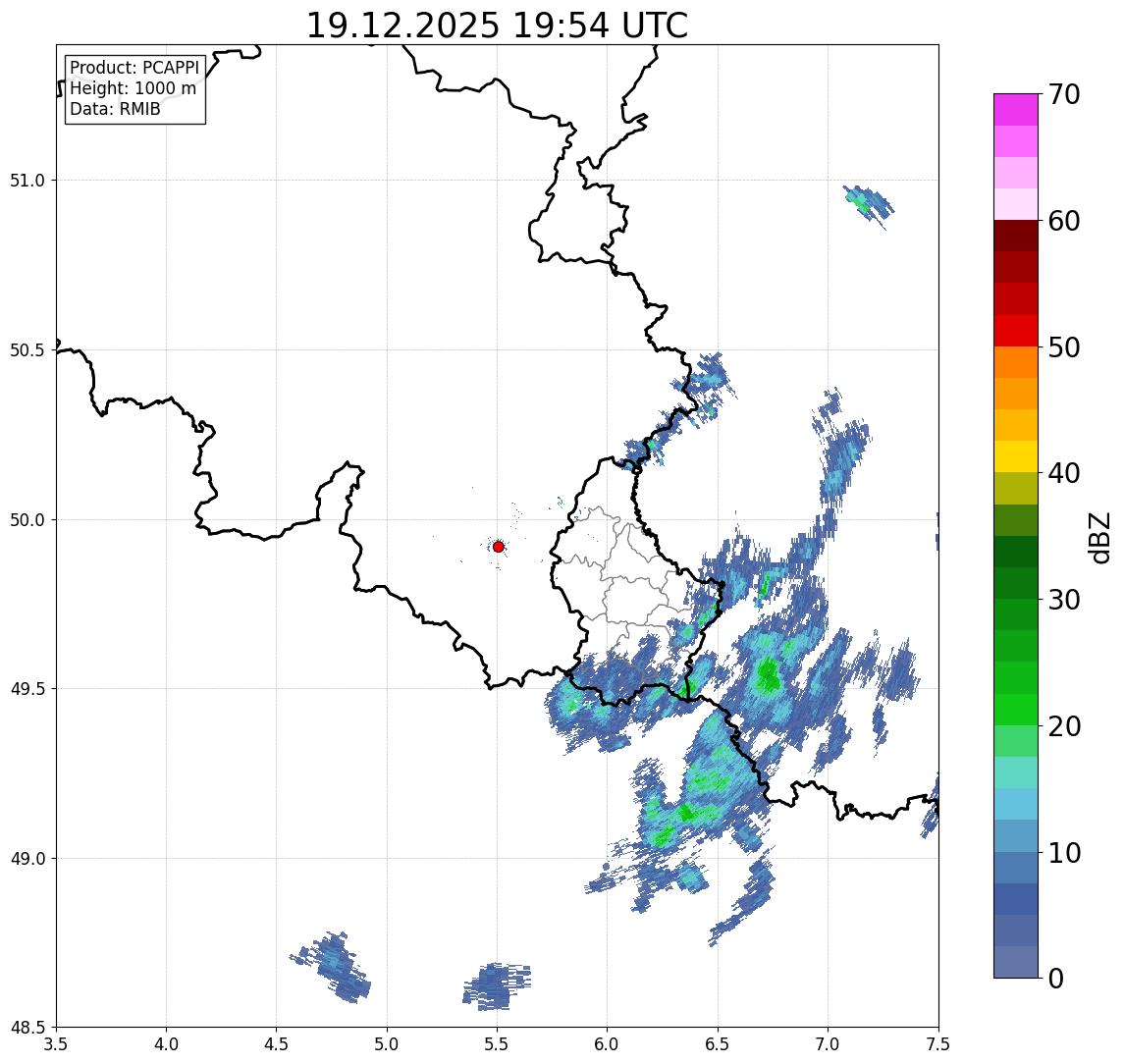The width and height of the screenshot is (1124, 1064).
Task: Click the colorbar tick label 60
Action: coord(1064,222)
